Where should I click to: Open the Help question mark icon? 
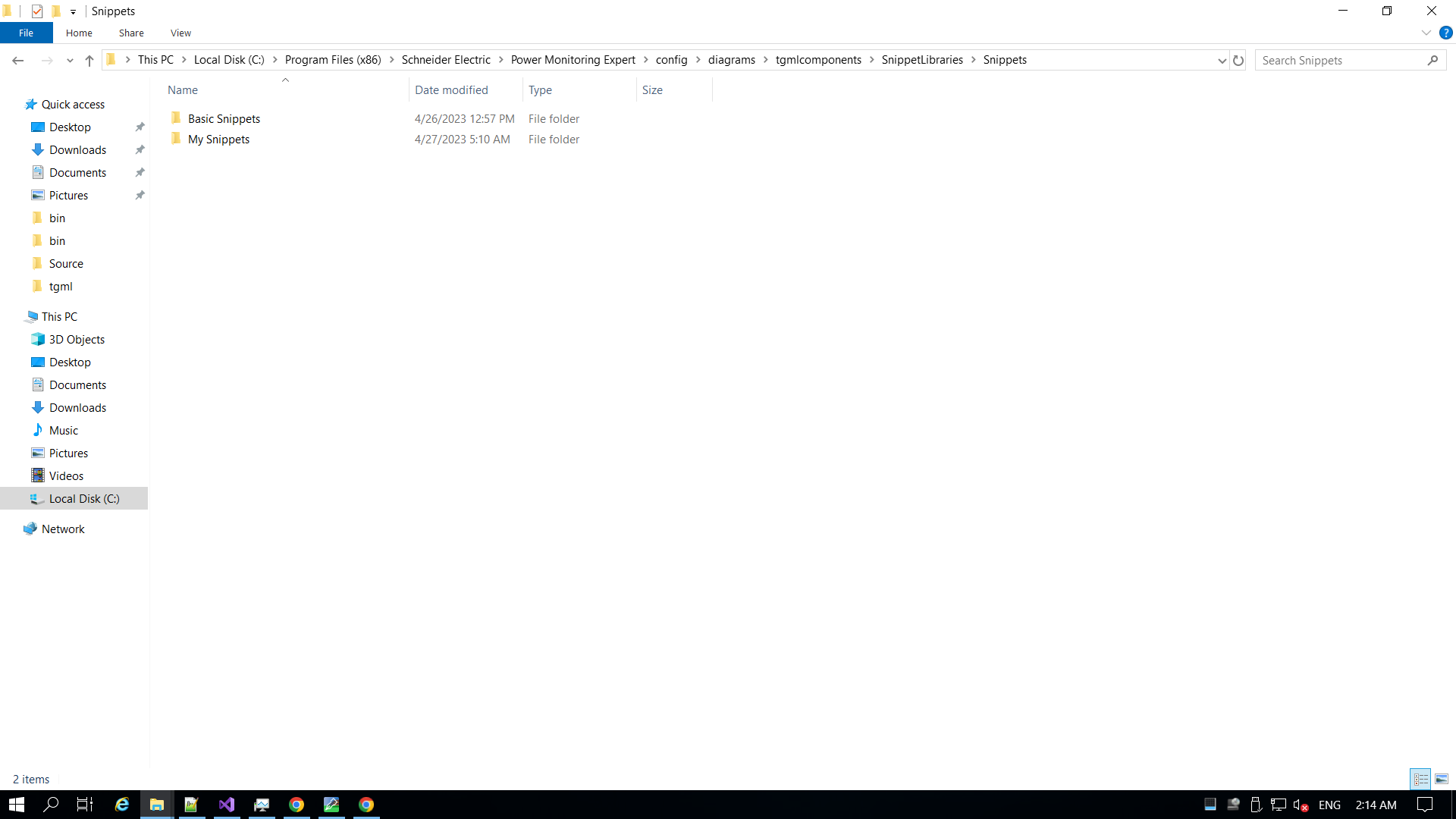pos(1446,33)
